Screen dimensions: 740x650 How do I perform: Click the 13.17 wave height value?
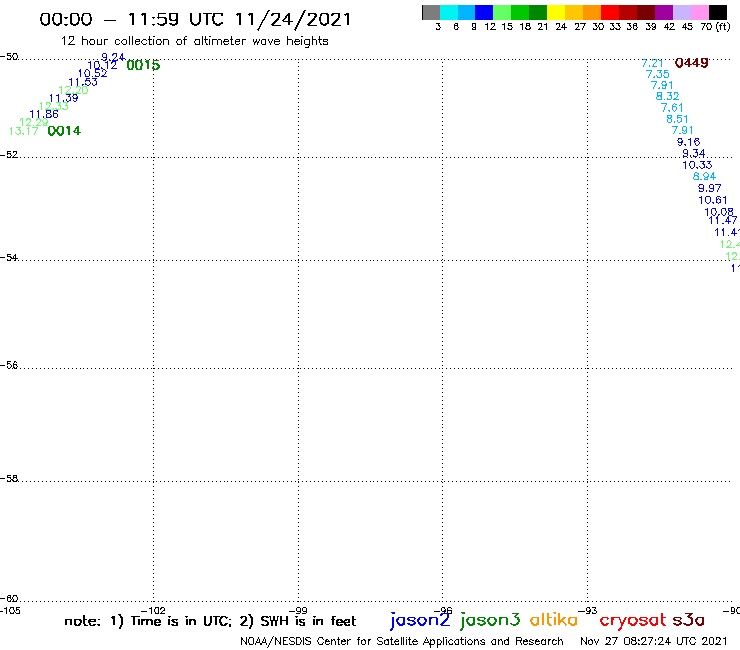pos(24,131)
